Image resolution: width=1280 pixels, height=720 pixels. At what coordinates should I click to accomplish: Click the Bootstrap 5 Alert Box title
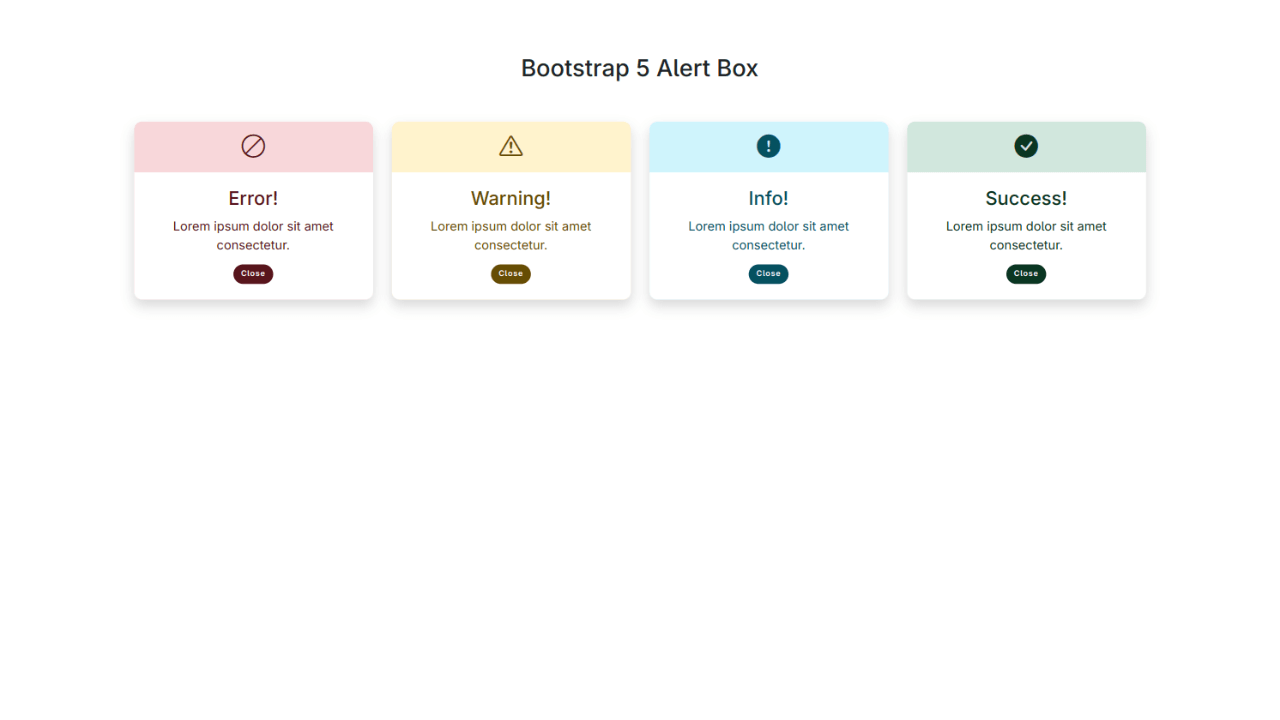tap(639, 68)
